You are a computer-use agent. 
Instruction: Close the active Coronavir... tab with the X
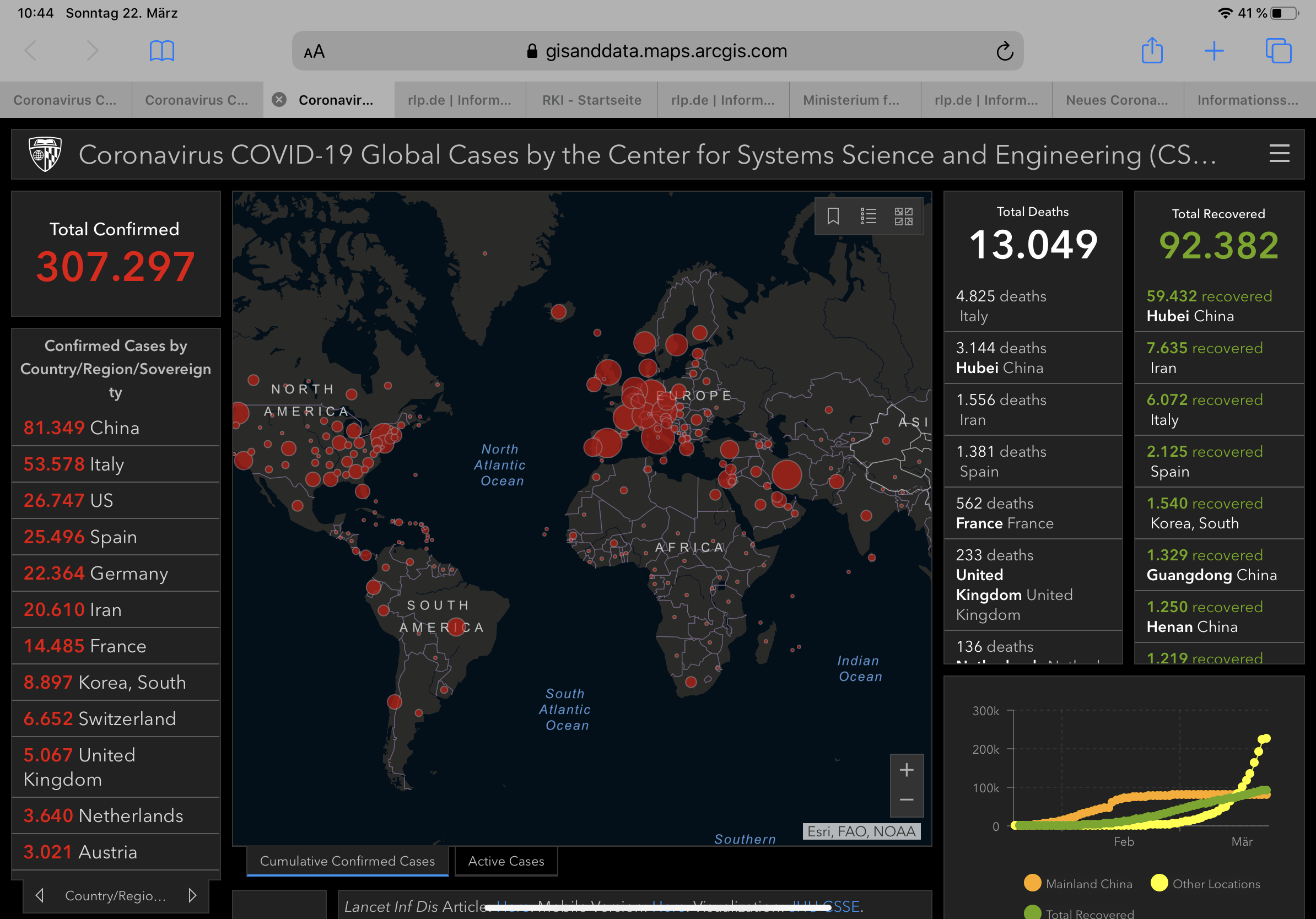point(279,100)
